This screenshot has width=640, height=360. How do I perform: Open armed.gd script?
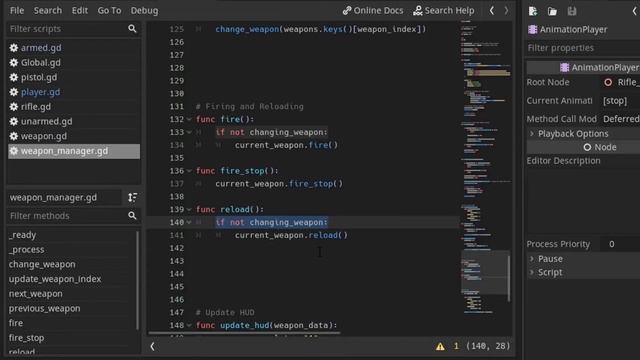tap(41, 48)
